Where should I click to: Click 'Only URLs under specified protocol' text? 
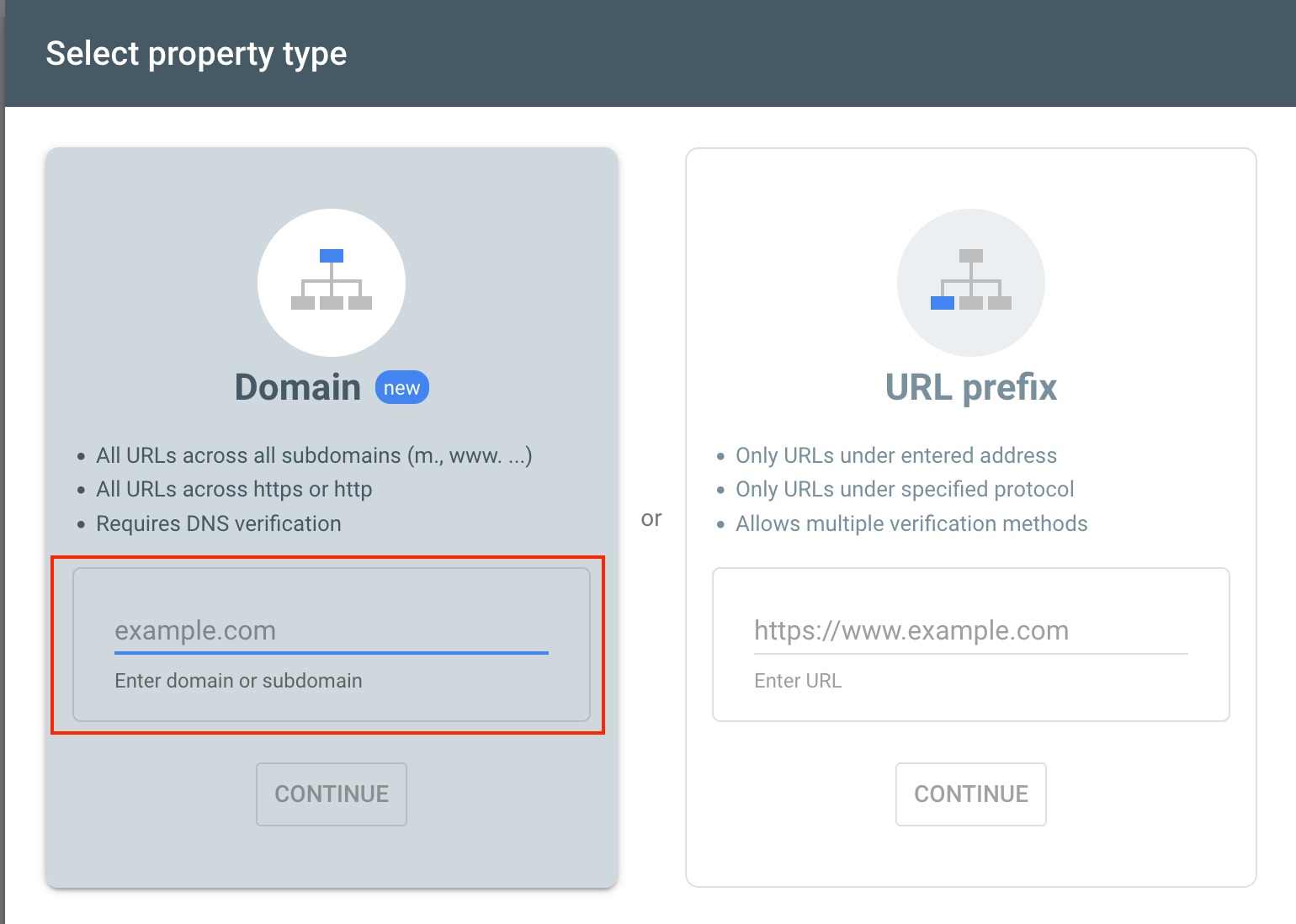tap(905, 489)
